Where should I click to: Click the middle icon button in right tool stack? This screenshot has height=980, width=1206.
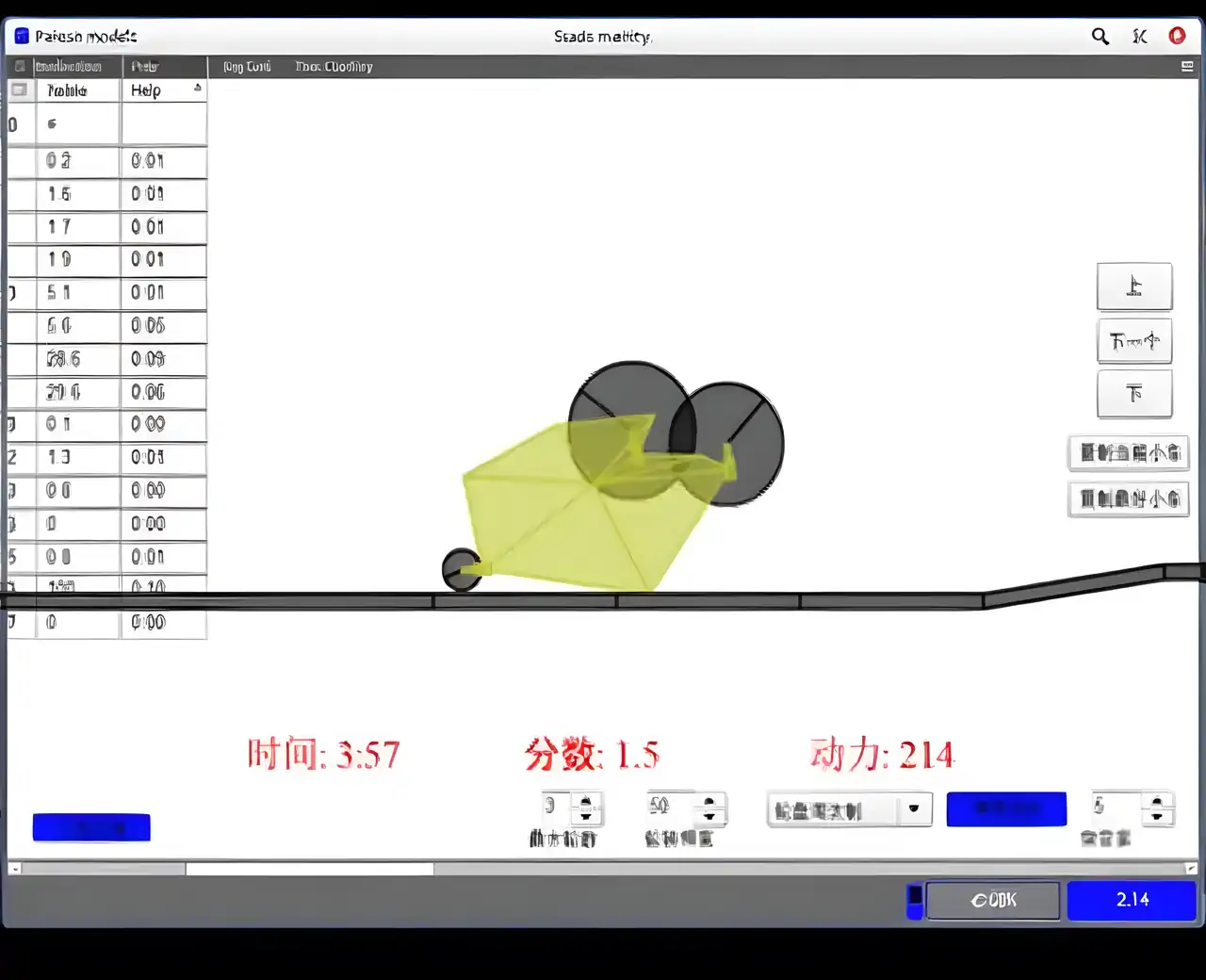tap(1134, 340)
